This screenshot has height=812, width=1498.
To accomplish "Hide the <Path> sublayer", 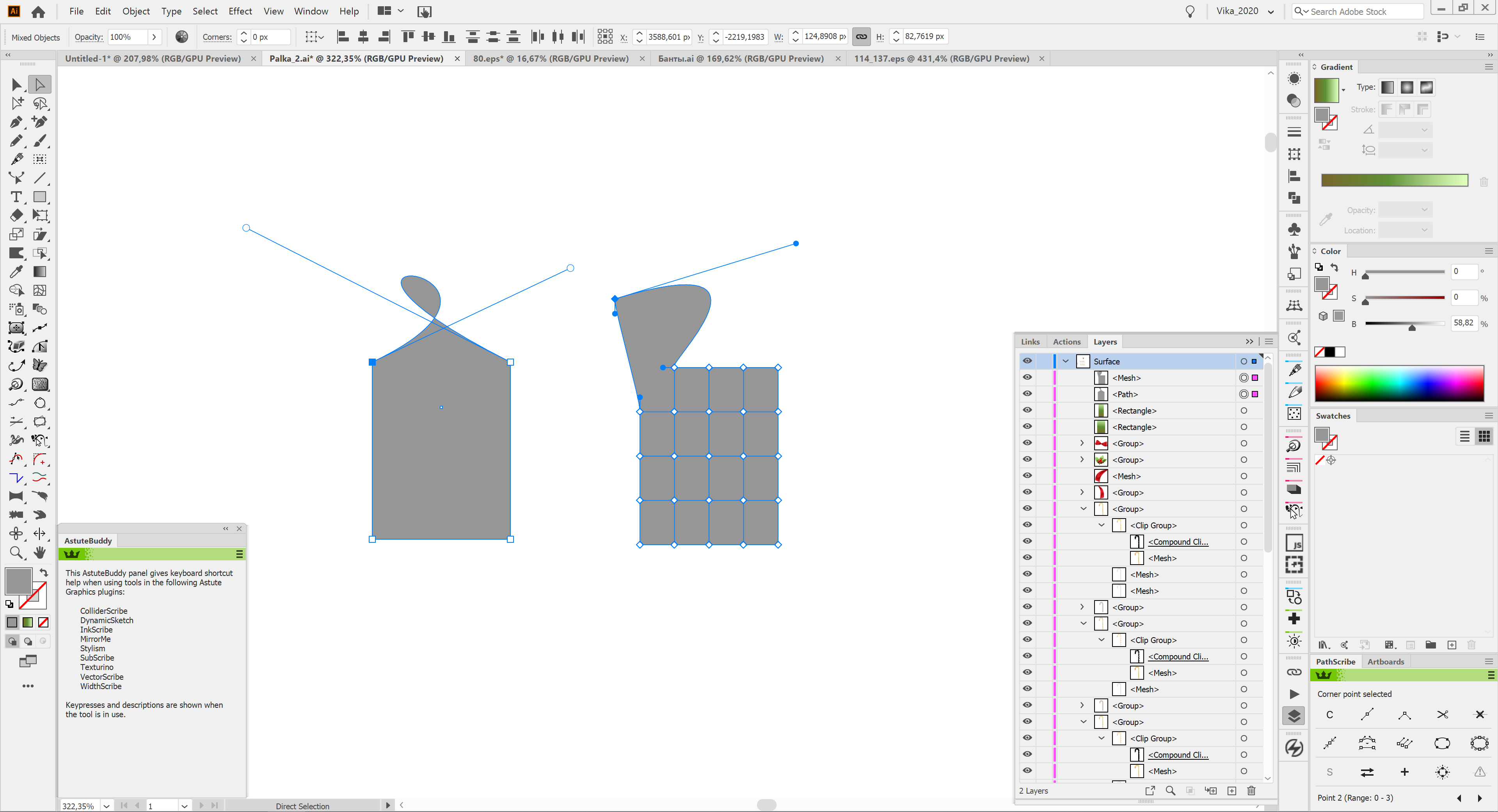I will [1027, 394].
